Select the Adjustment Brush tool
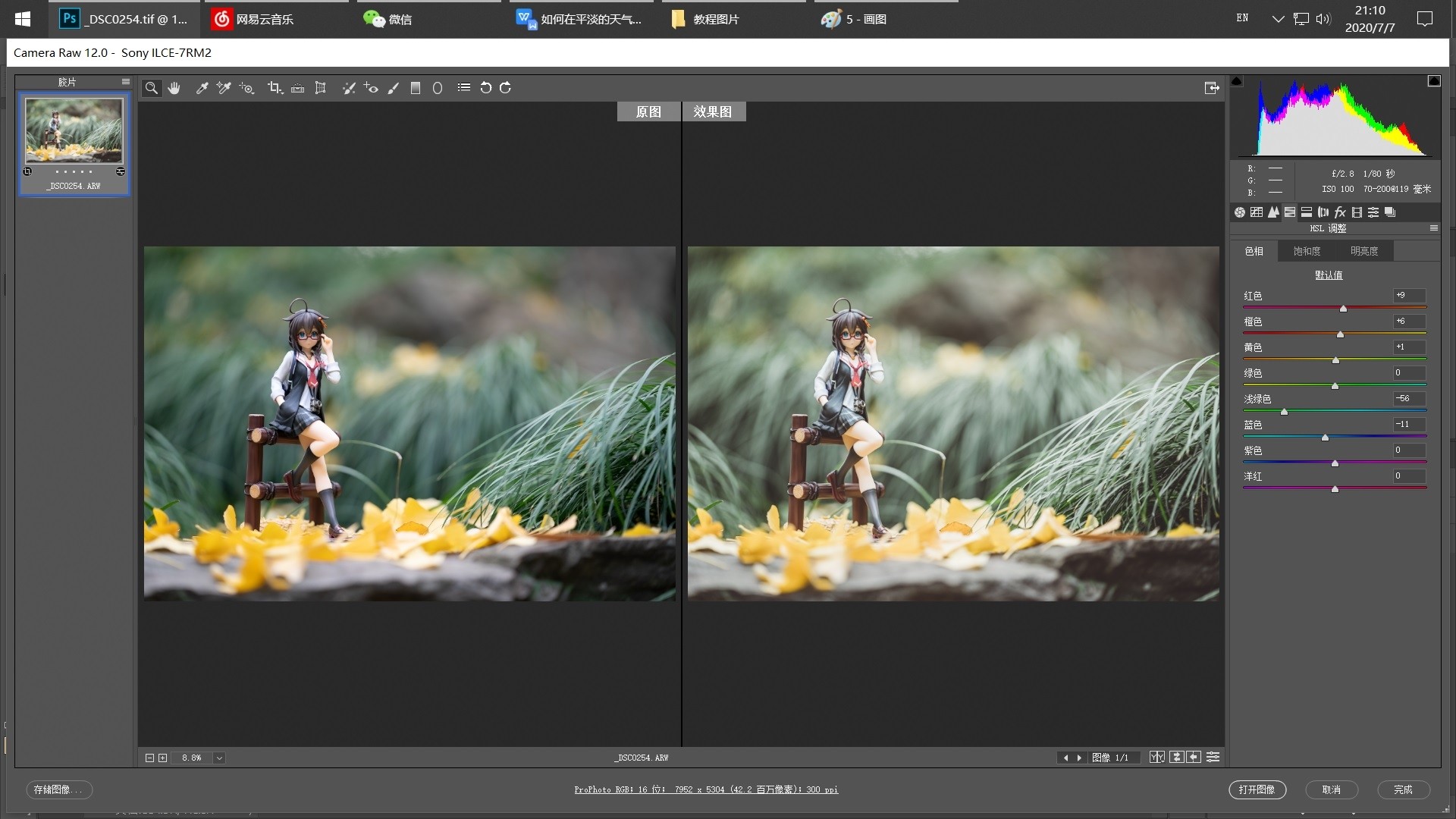The image size is (1456, 819). (x=394, y=88)
